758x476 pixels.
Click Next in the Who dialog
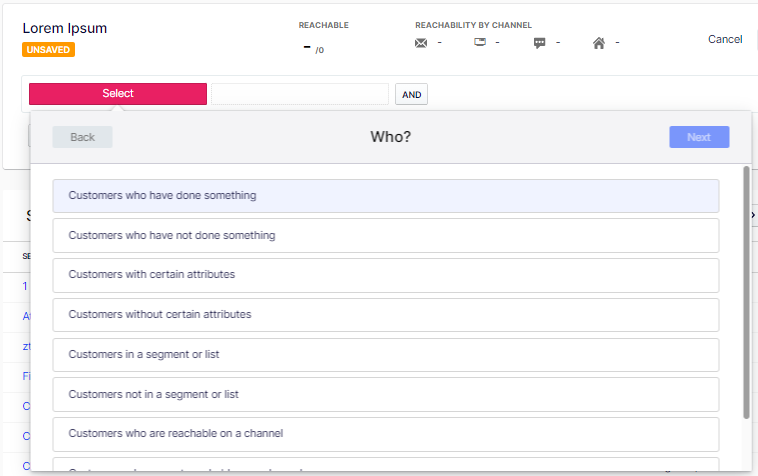coord(699,137)
